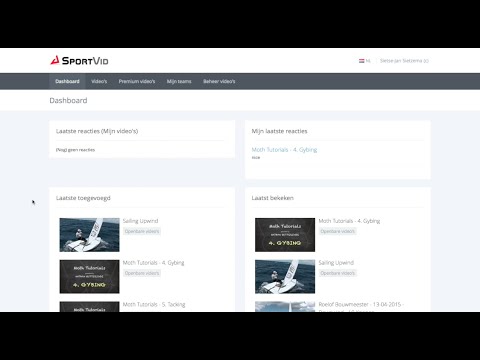Click Openbare video's tag of Gybing in Laatst bekeken
Image resolution: width=480 pixels, height=360 pixels.
tap(338, 231)
